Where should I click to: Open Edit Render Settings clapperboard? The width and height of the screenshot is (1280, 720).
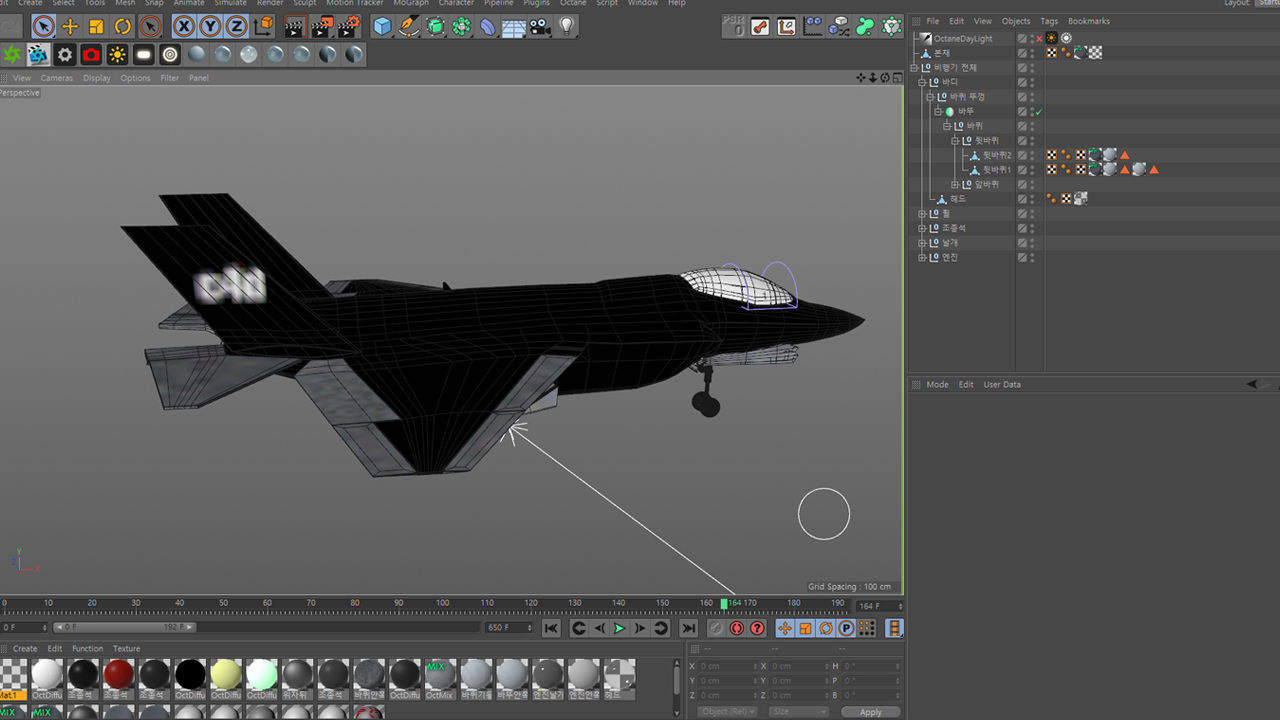coord(348,26)
